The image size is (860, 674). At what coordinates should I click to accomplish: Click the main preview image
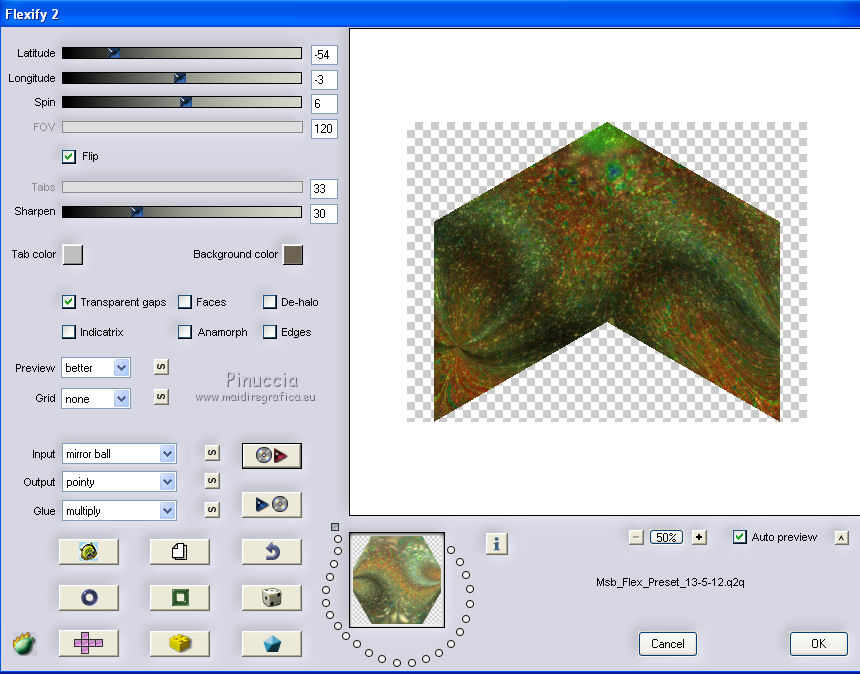tap(607, 271)
